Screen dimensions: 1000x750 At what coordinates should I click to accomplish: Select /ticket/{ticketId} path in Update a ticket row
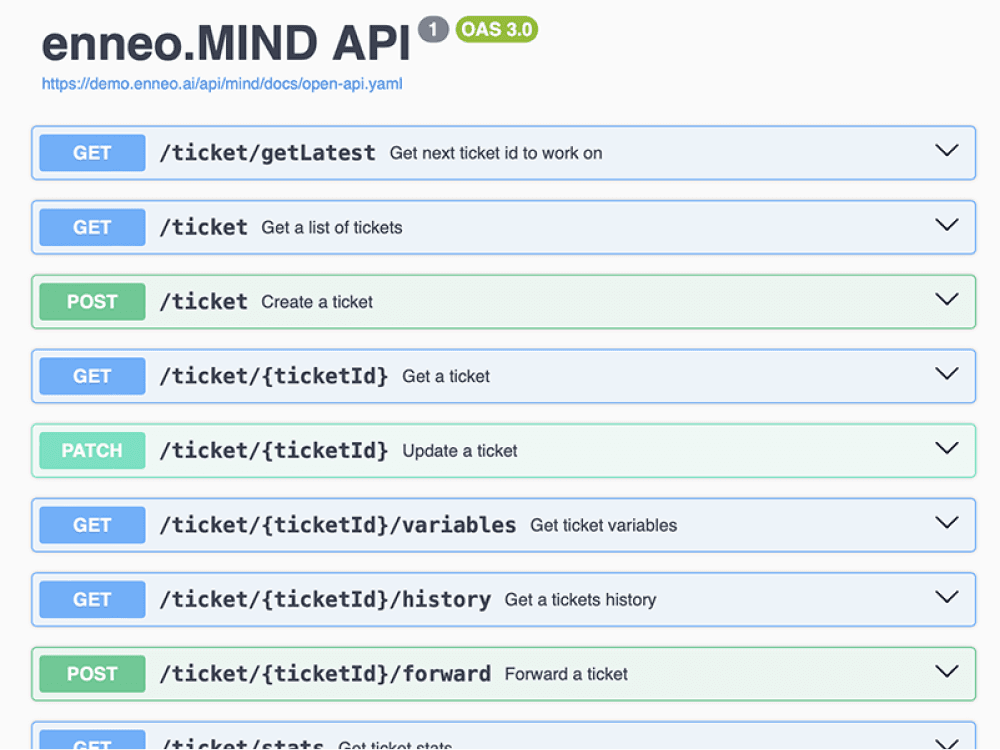click(274, 451)
